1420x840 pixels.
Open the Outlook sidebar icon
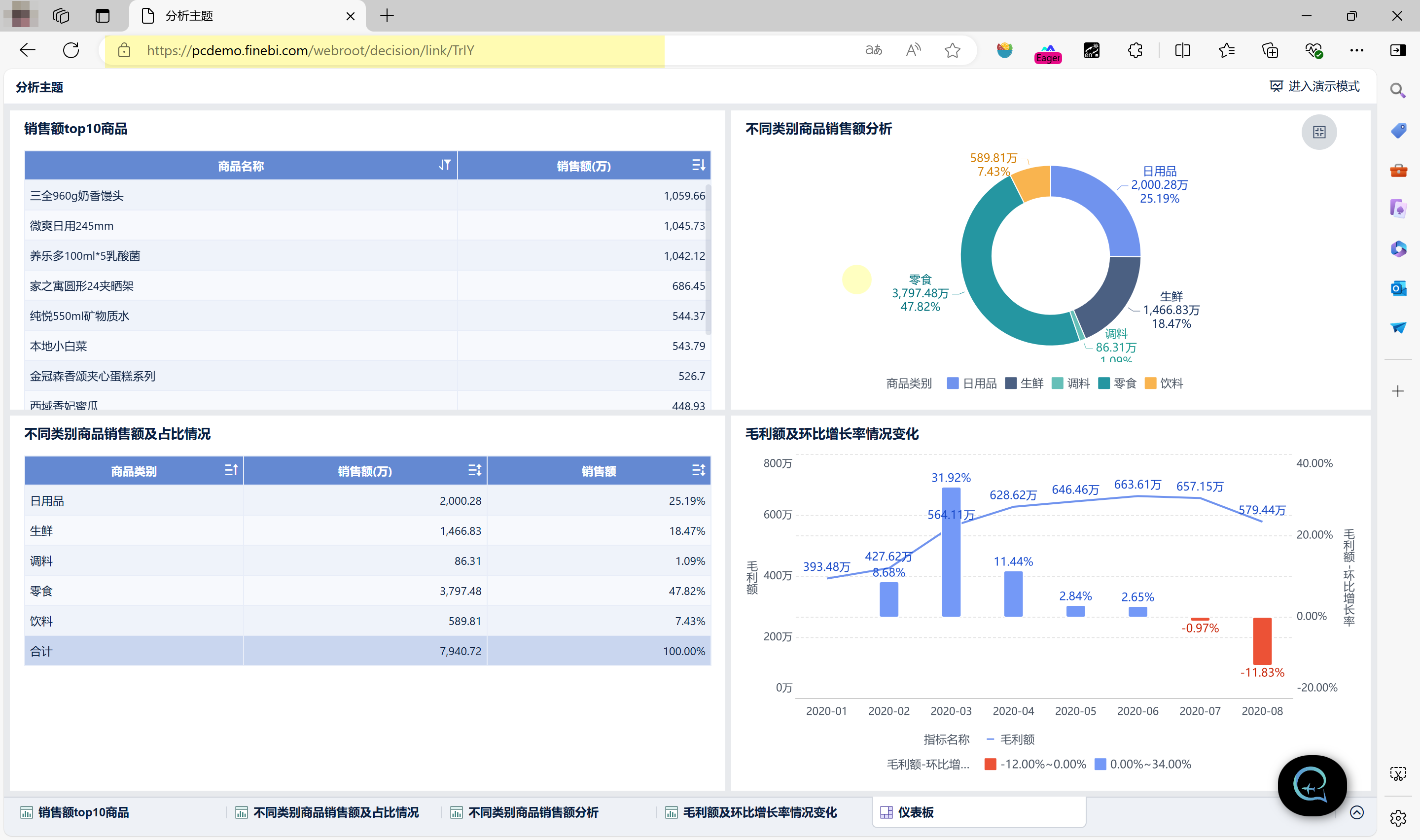(x=1398, y=288)
